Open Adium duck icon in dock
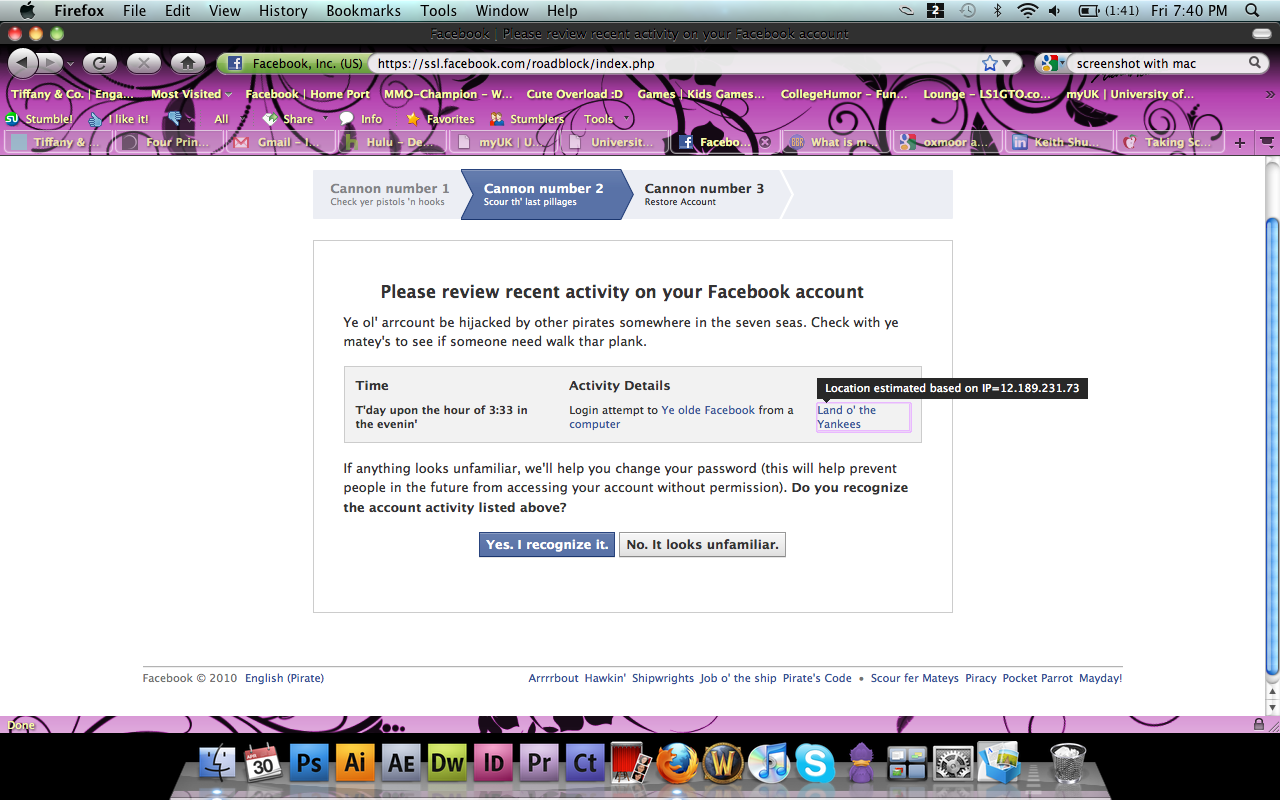Viewport: 1280px width, 800px height. 861,764
